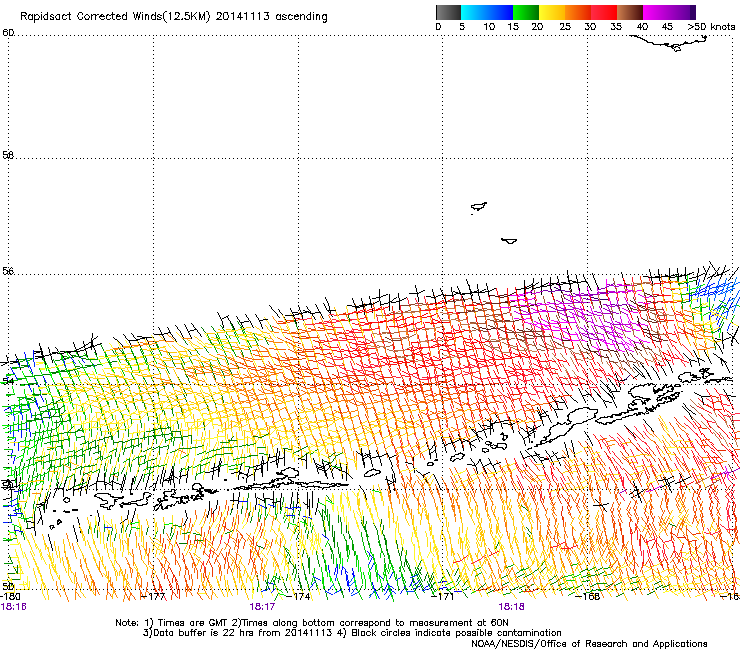This screenshot has height=650, width=740.
Task: Click the southern Pribilof island outline
Action: pyautogui.click(x=509, y=241)
